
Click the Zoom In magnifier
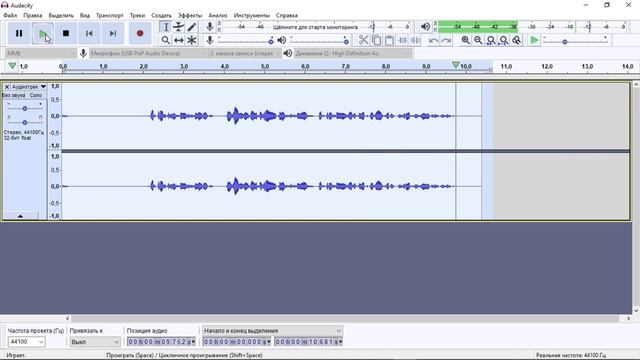tap(465, 40)
